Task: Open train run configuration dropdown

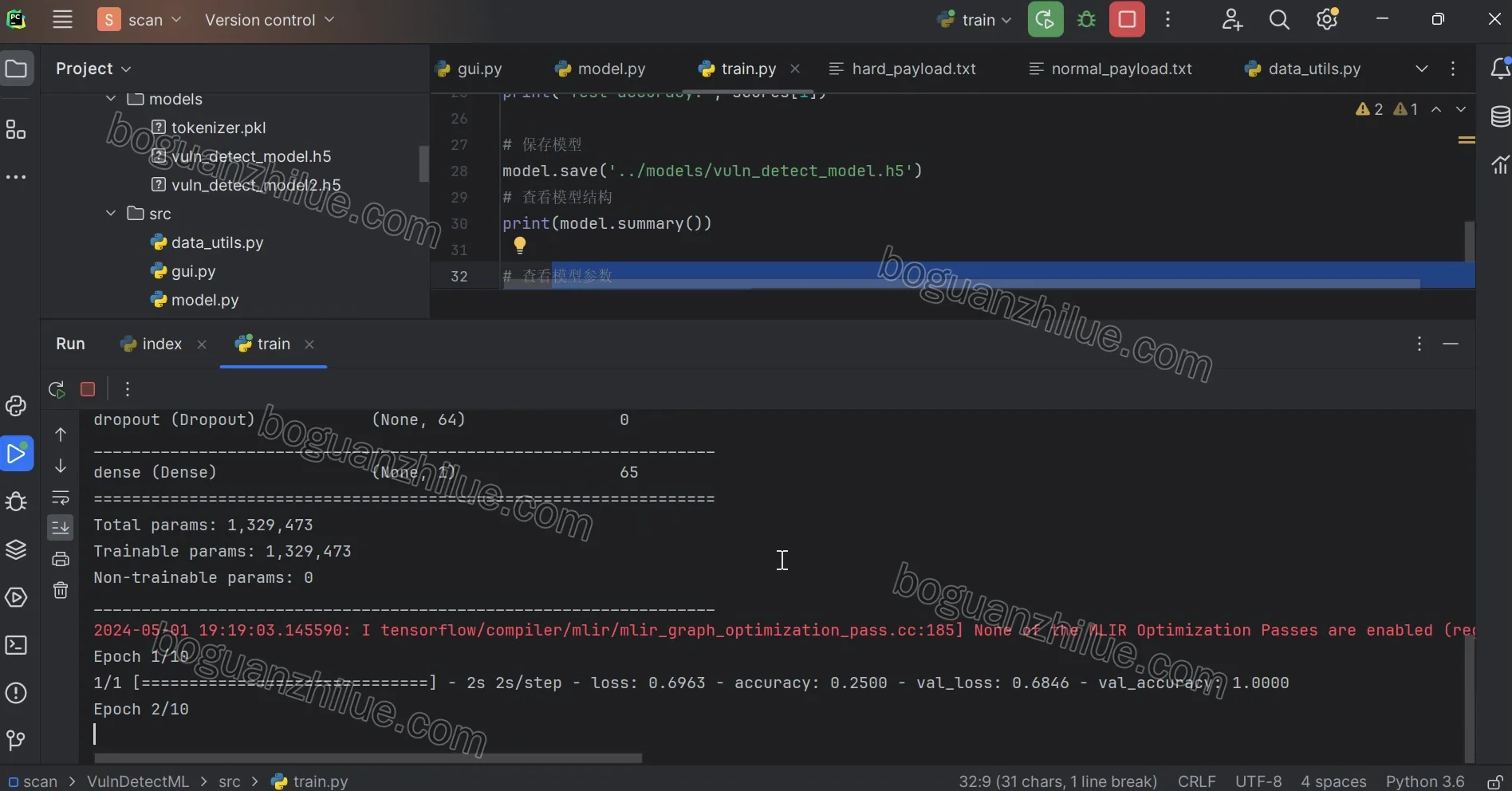Action: click(x=975, y=20)
